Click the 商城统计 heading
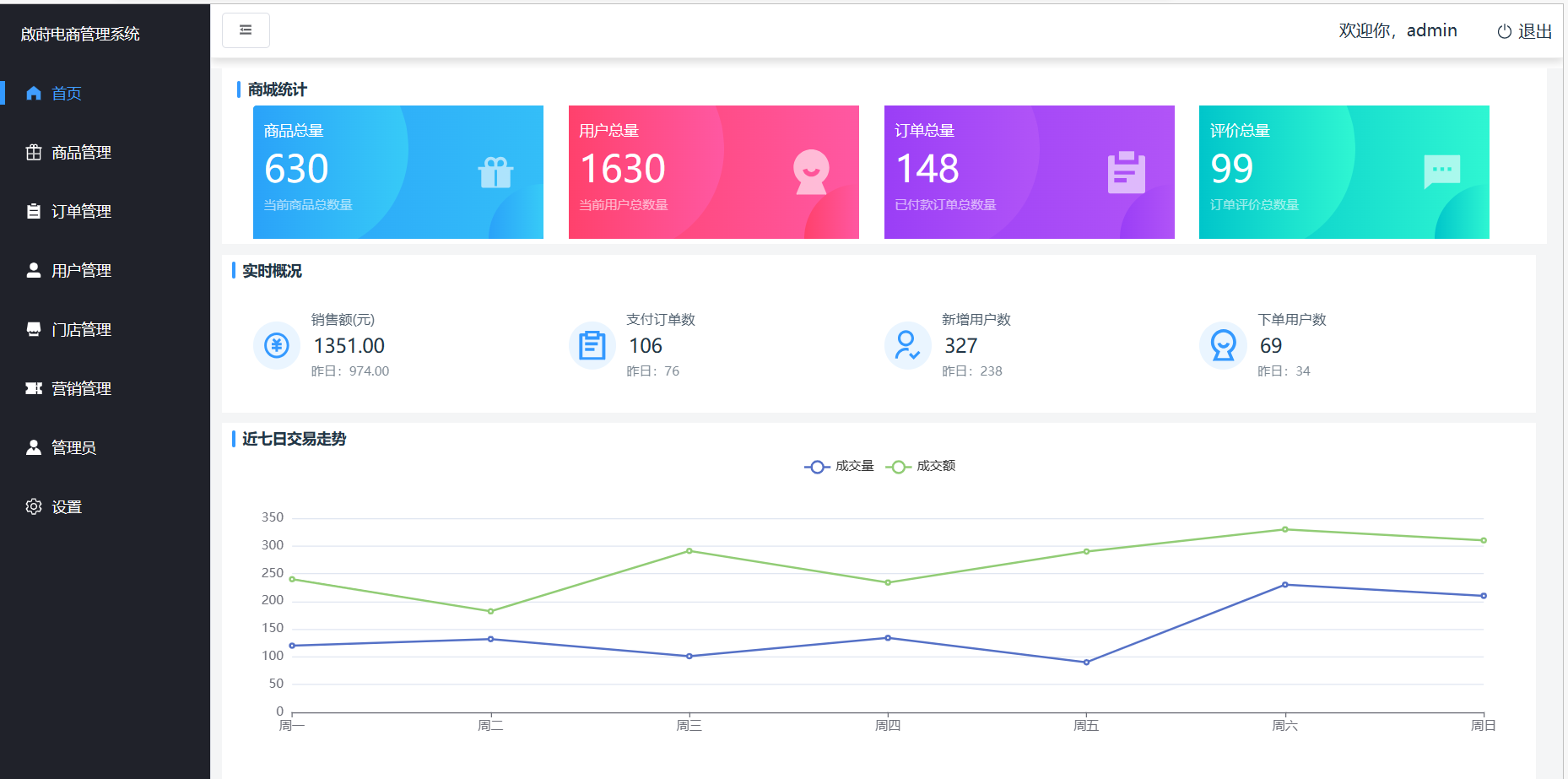This screenshot has height=779, width=1568. 277,89
